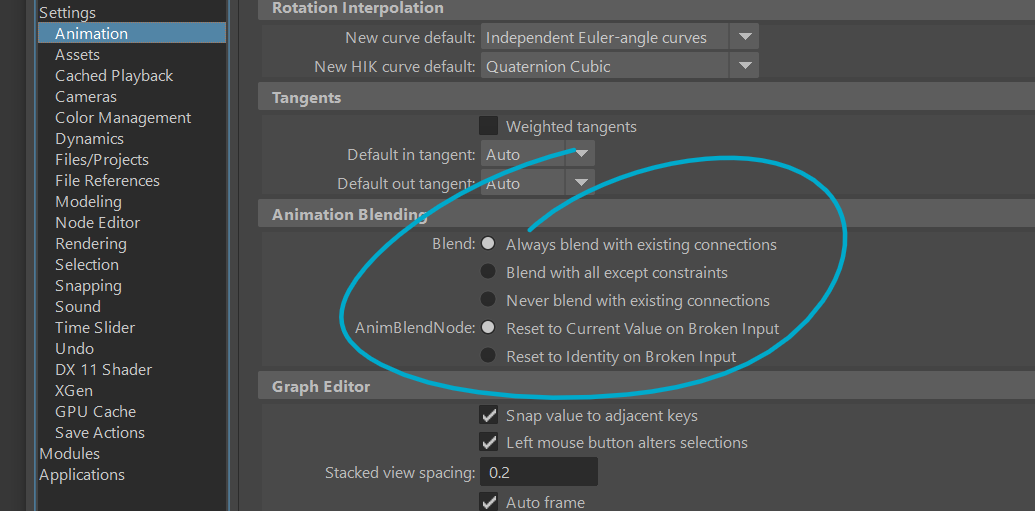Screen dimensions: 1035x511
Task: Open Default in tangent dropdown arrow
Action: (x=581, y=154)
